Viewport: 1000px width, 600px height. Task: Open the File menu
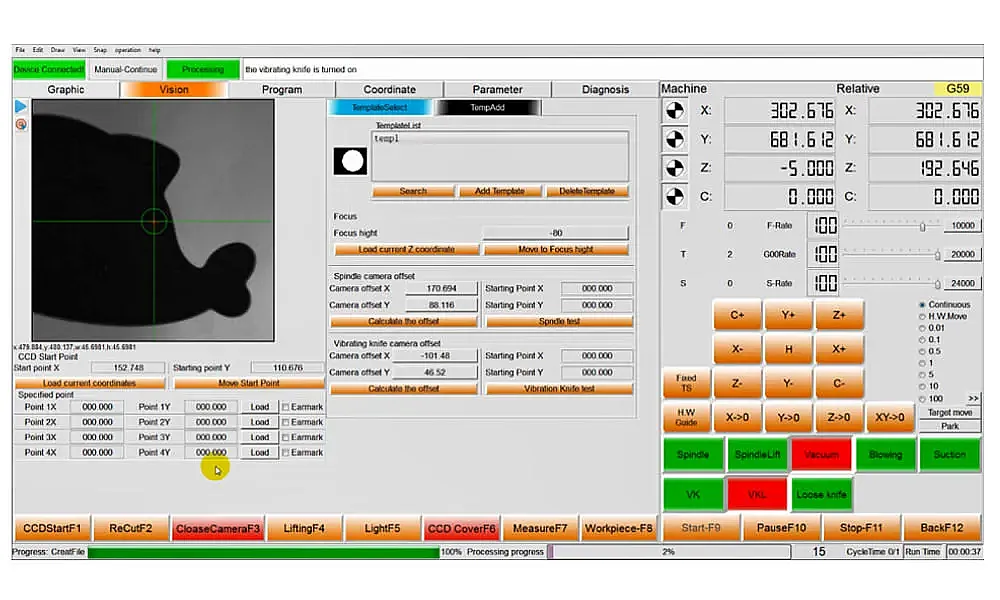coord(20,50)
